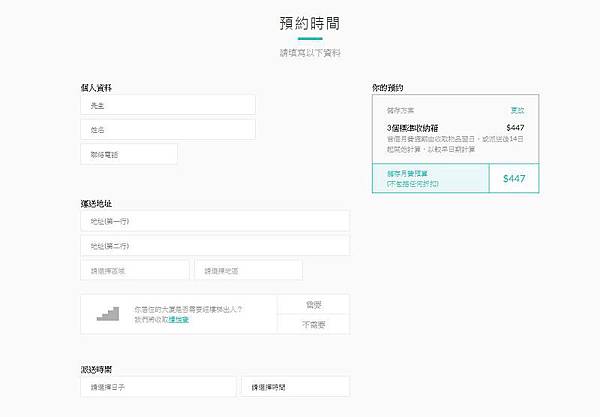This screenshot has height=417, width=600.
Task: Click the staircase icon
Action: (x=108, y=314)
